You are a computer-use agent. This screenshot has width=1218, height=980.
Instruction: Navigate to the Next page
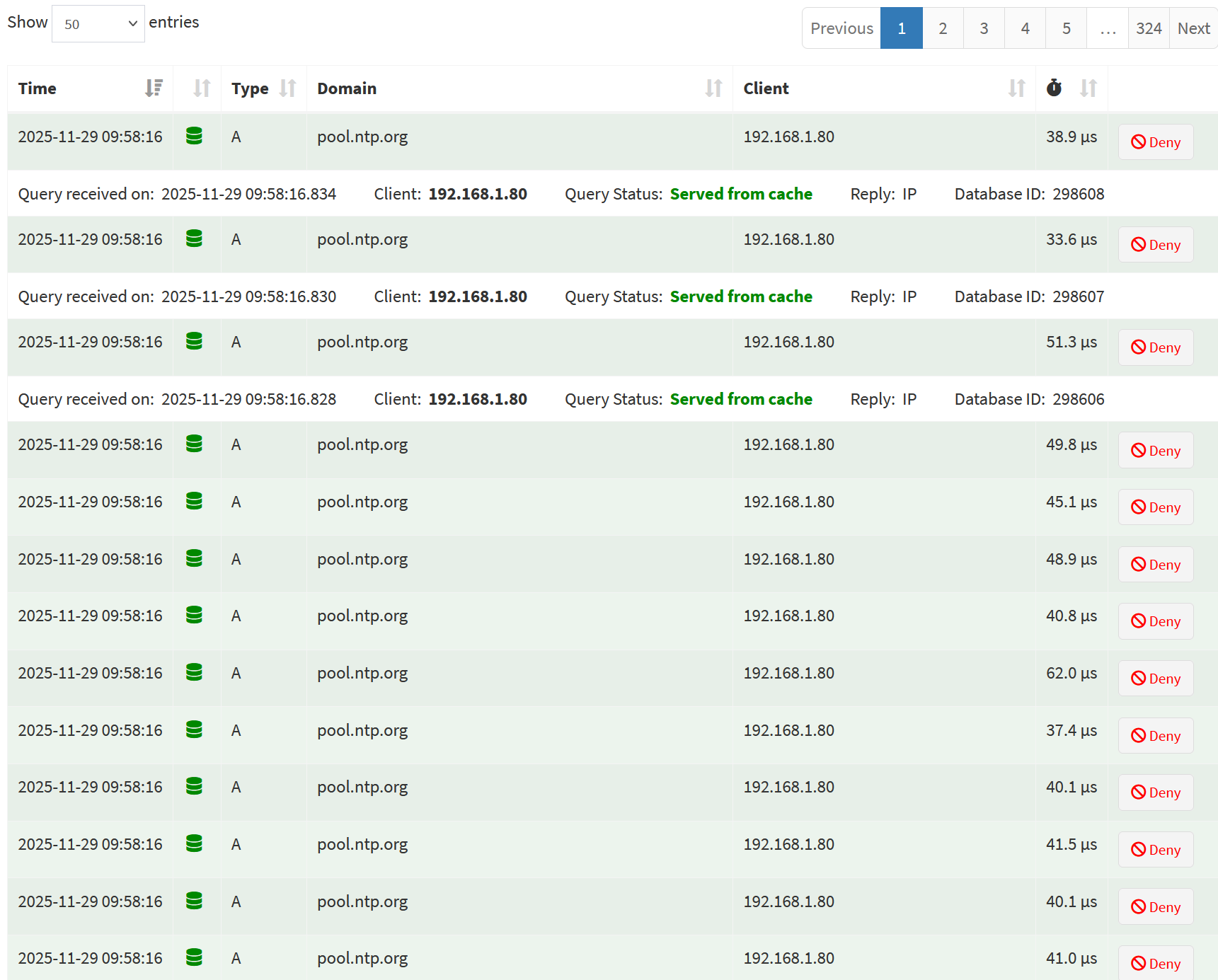[1193, 28]
